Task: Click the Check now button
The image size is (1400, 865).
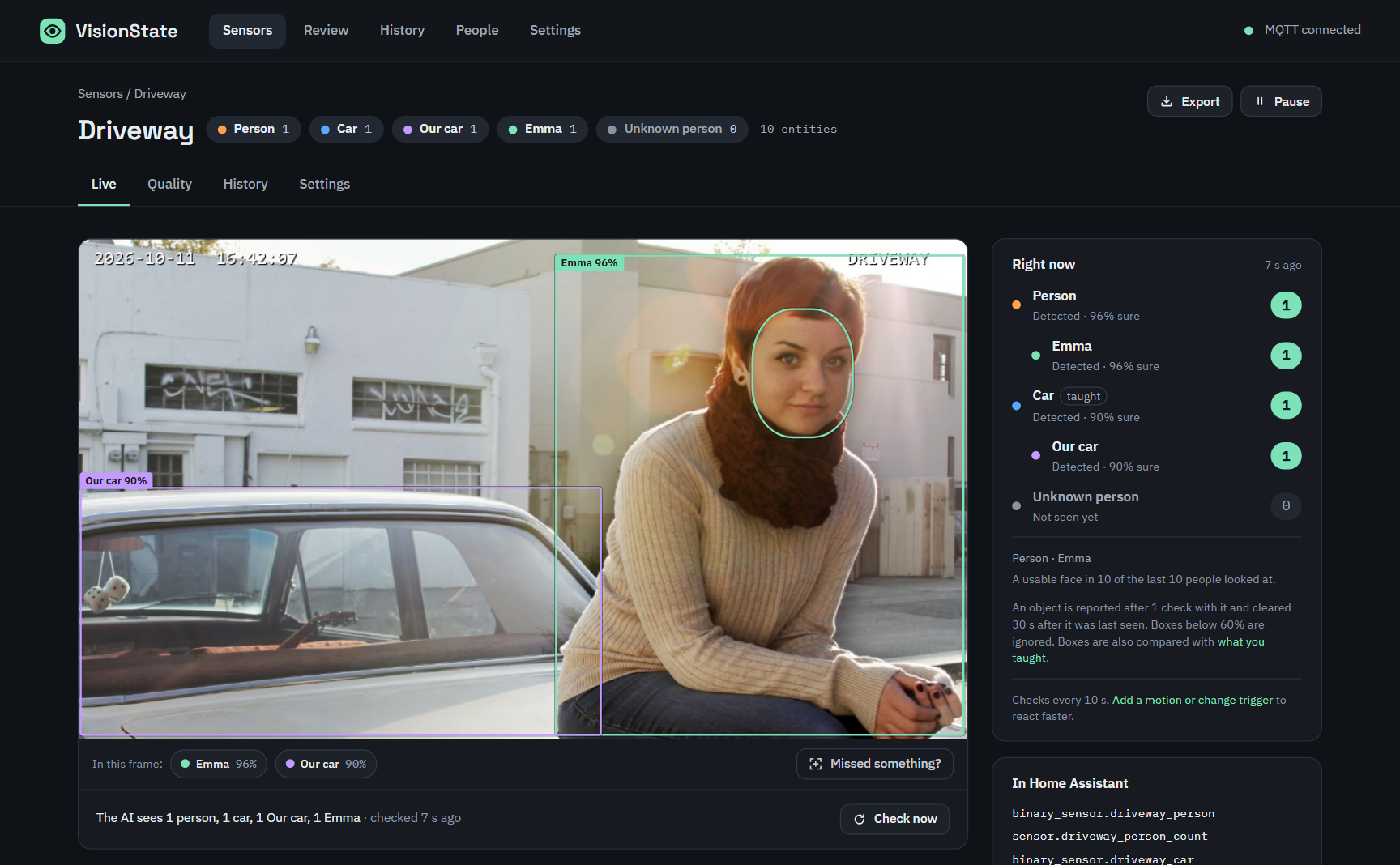Action: pyautogui.click(x=894, y=819)
